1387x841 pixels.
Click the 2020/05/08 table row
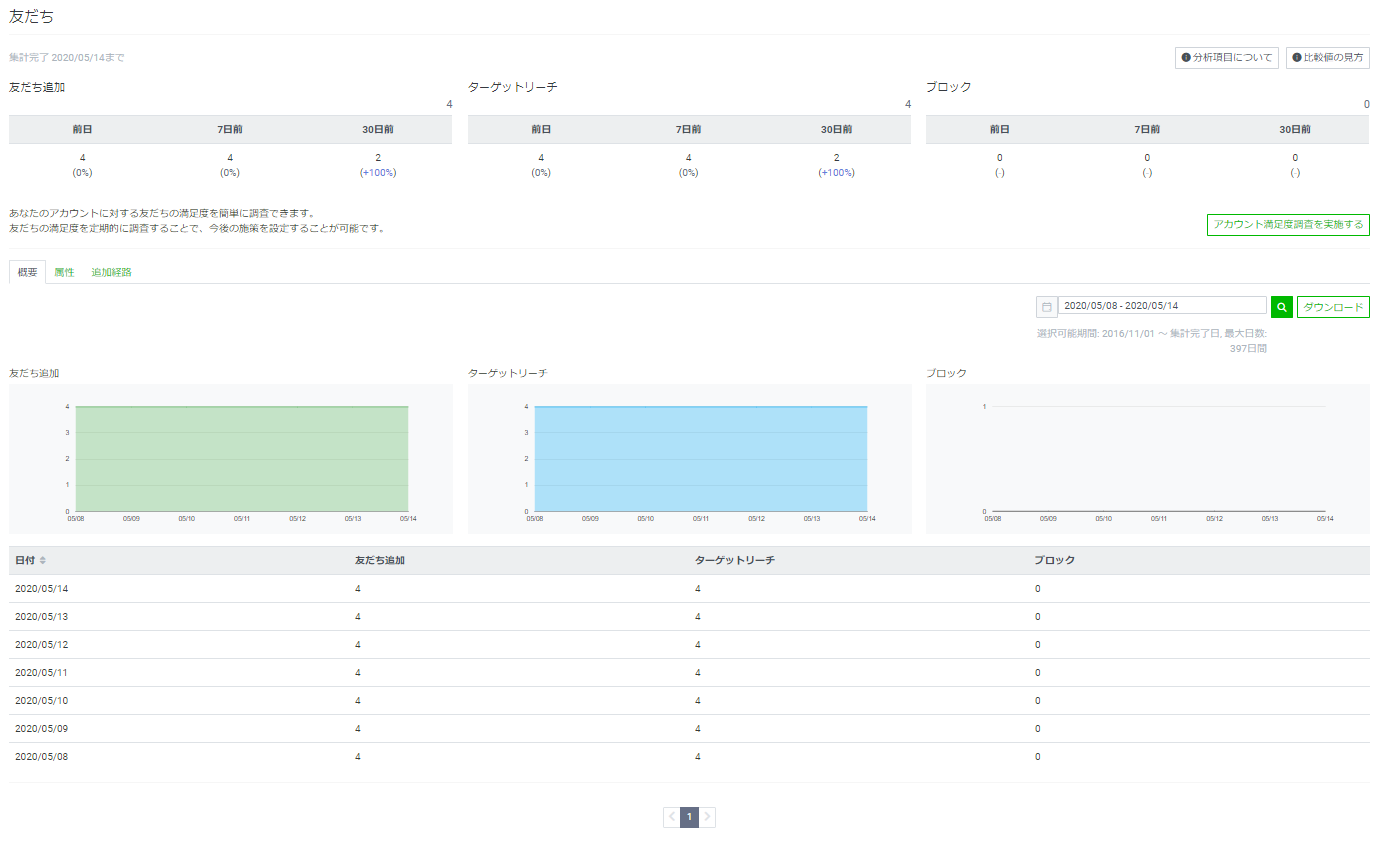tap(689, 757)
